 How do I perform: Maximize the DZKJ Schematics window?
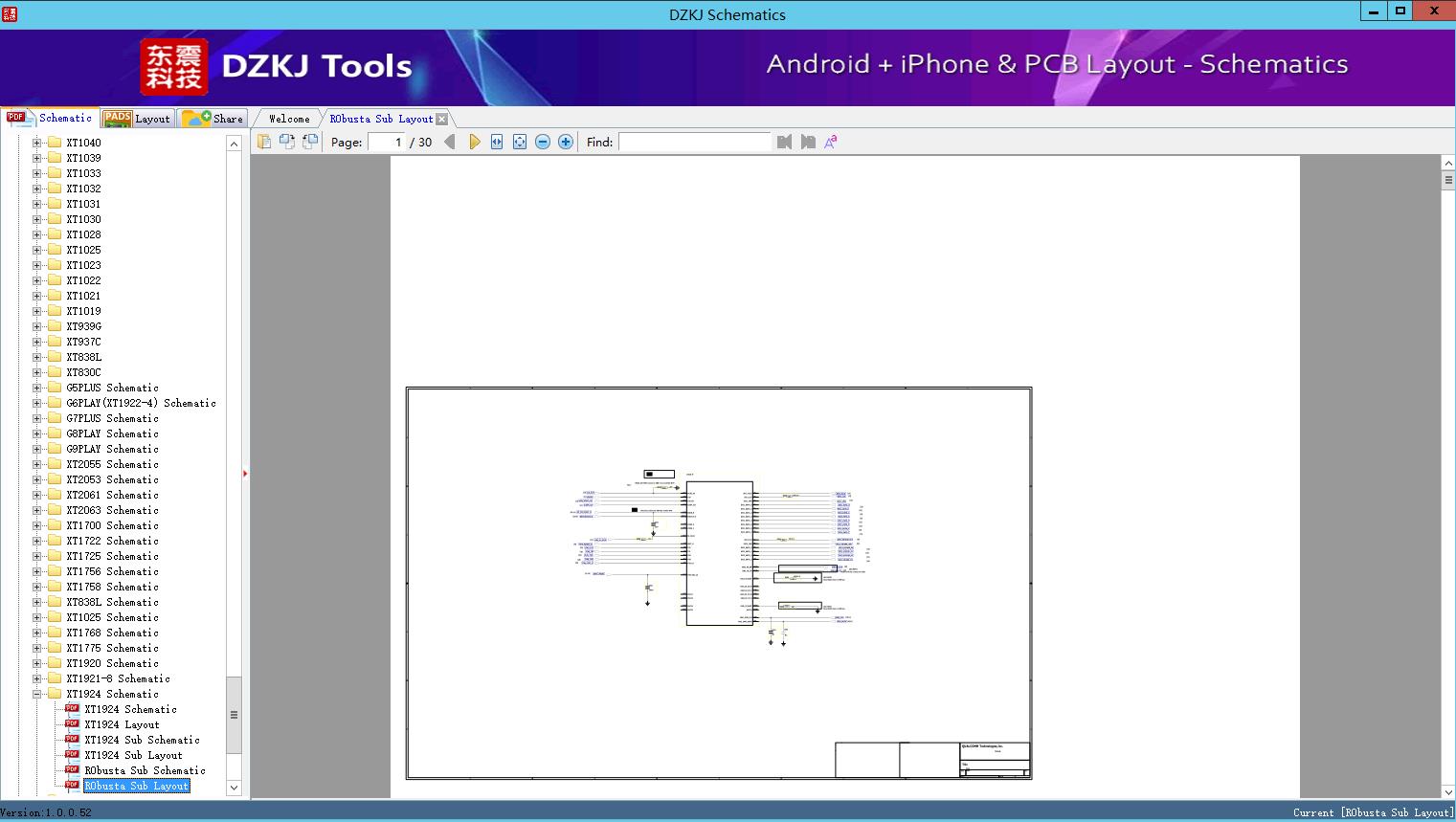tap(1400, 11)
